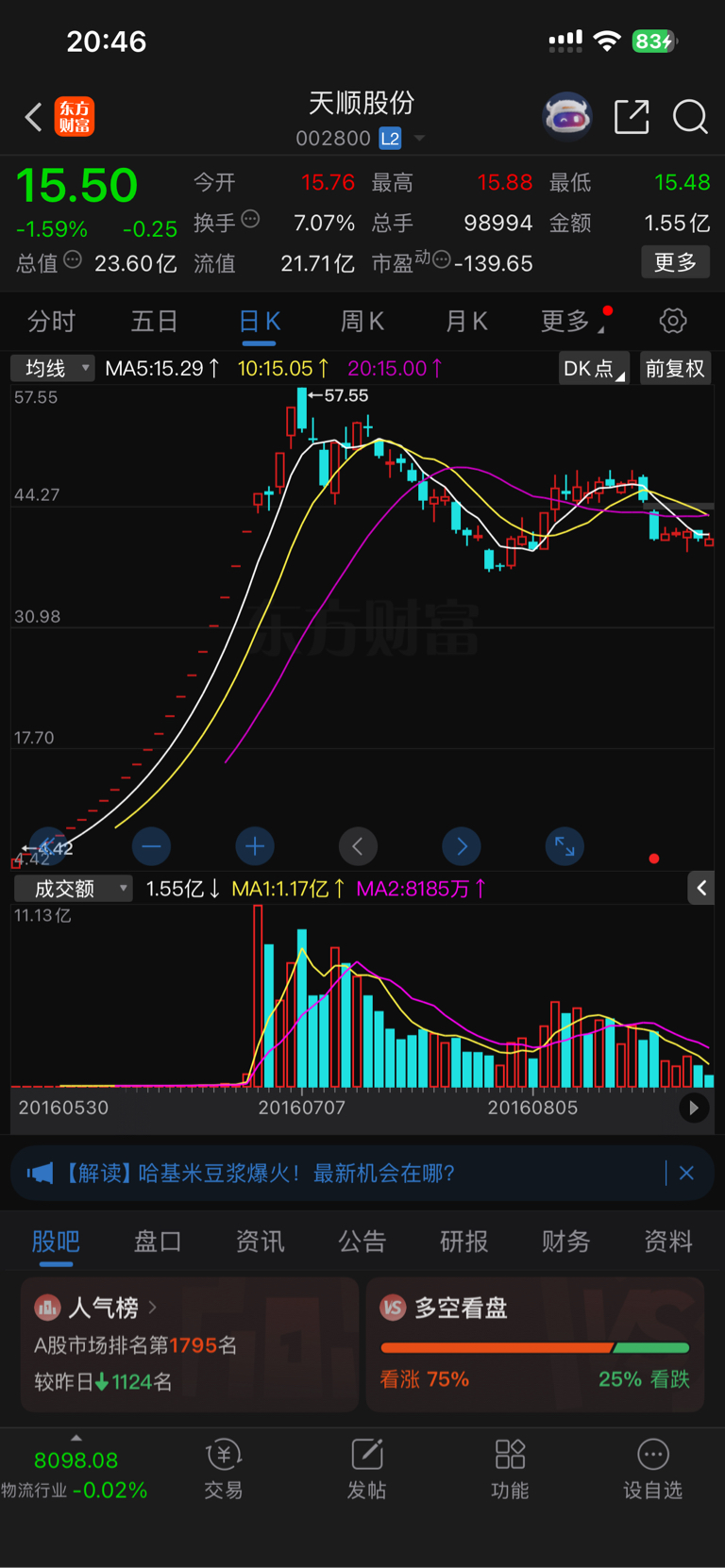Dismiss the 哈基米豆浆 announcement banner

tap(686, 1173)
